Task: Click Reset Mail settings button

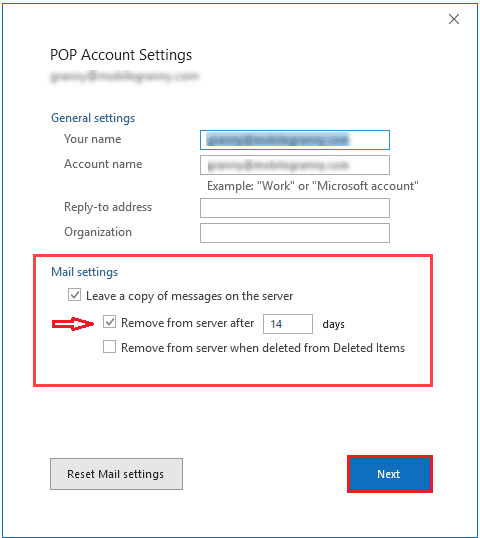Action: coord(116,474)
